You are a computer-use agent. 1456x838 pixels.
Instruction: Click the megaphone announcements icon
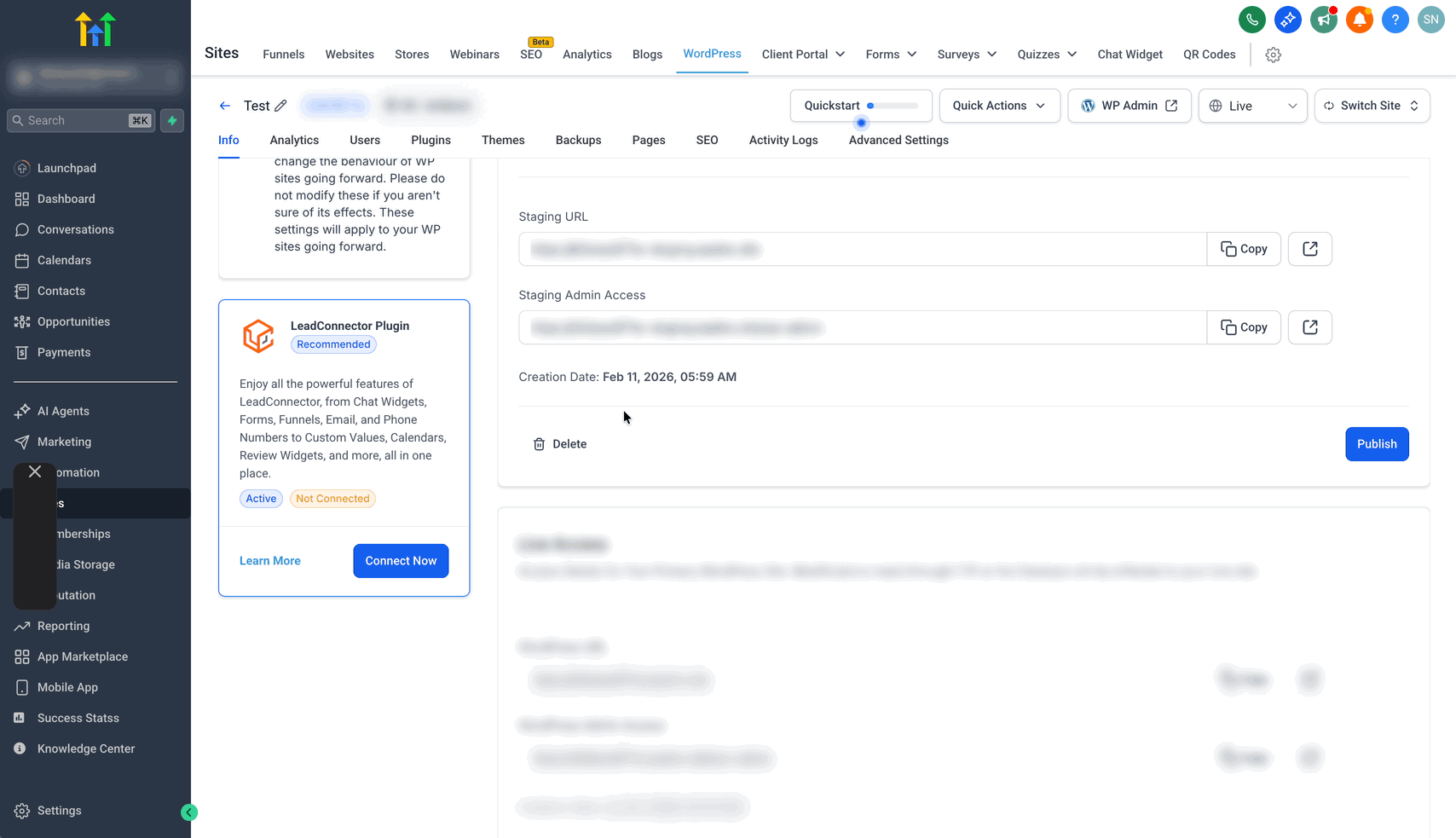pyautogui.click(x=1323, y=20)
